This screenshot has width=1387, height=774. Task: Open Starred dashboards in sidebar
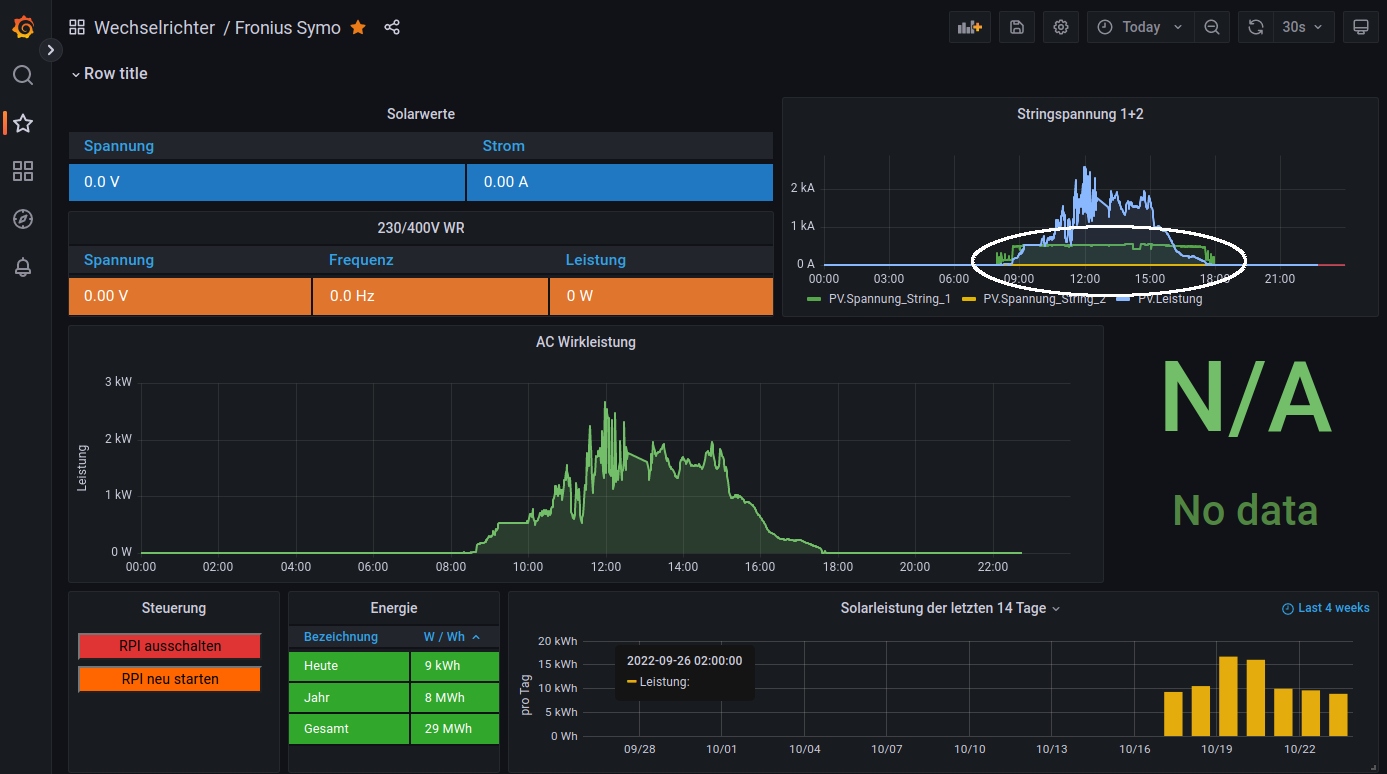point(23,123)
